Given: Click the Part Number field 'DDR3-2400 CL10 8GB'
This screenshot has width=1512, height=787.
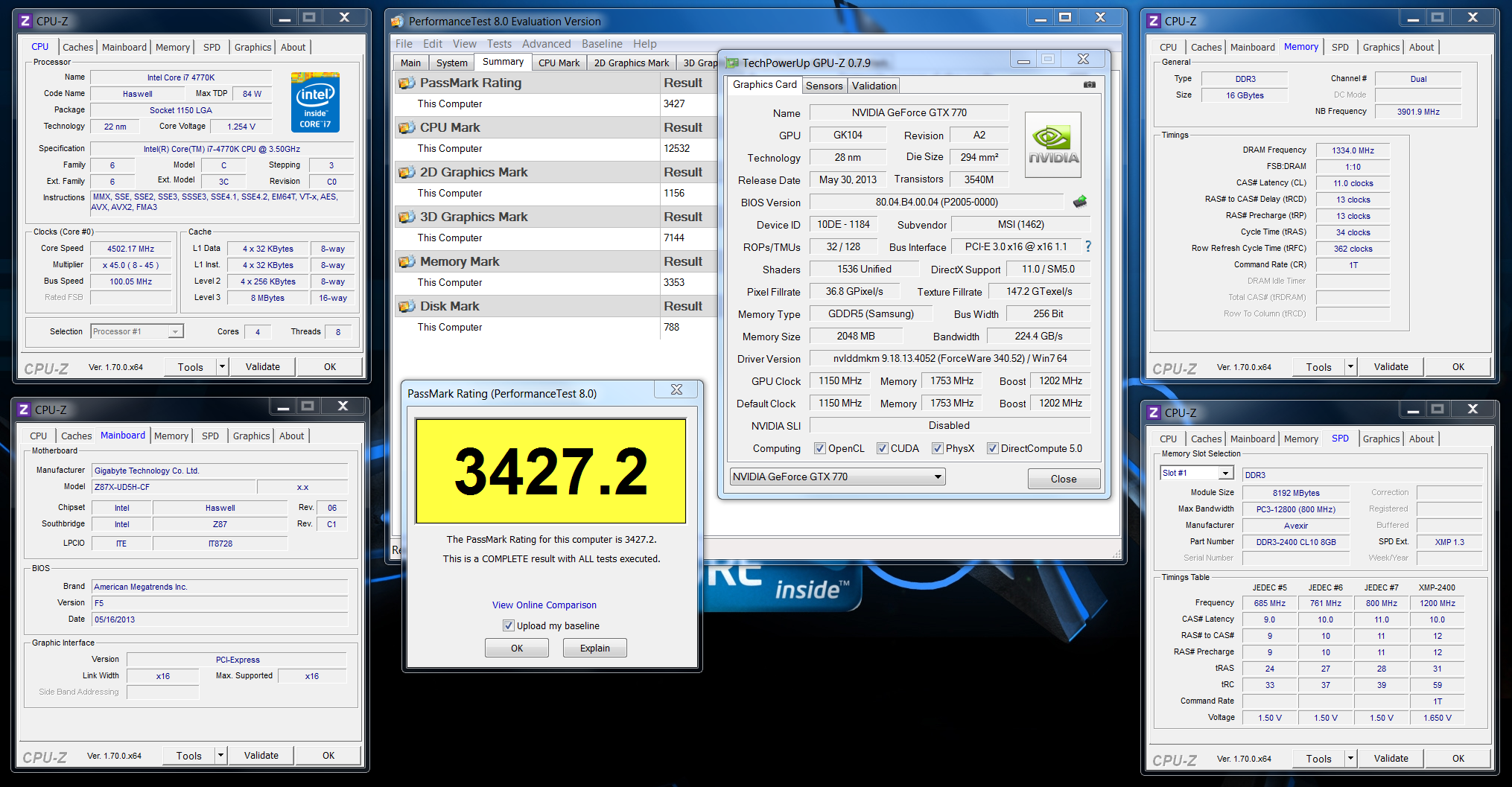Looking at the screenshot, I should point(1296,542).
